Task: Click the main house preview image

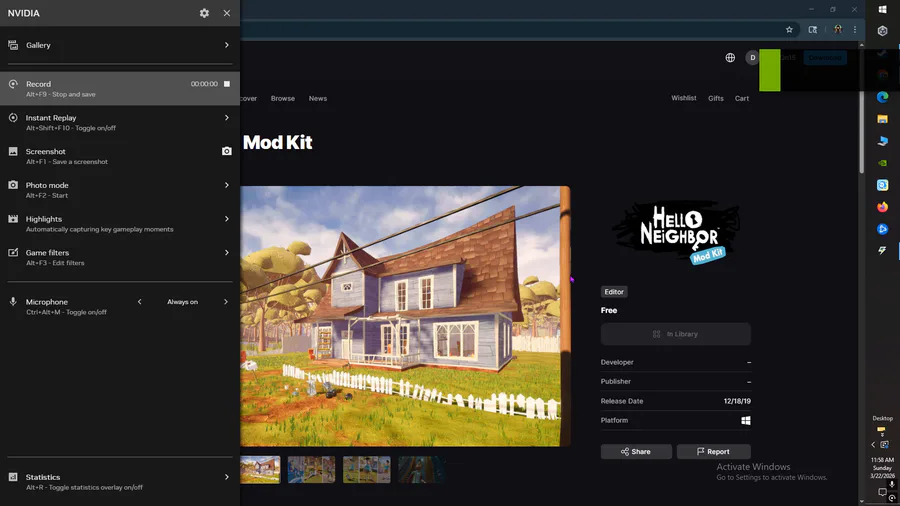Action: click(x=405, y=316)
